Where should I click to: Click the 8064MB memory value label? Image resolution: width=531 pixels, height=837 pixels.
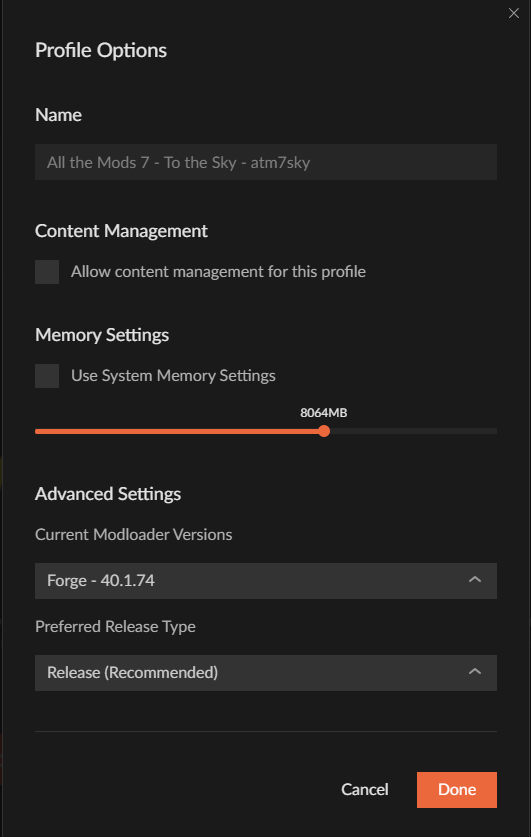click(x=323, y=413)
